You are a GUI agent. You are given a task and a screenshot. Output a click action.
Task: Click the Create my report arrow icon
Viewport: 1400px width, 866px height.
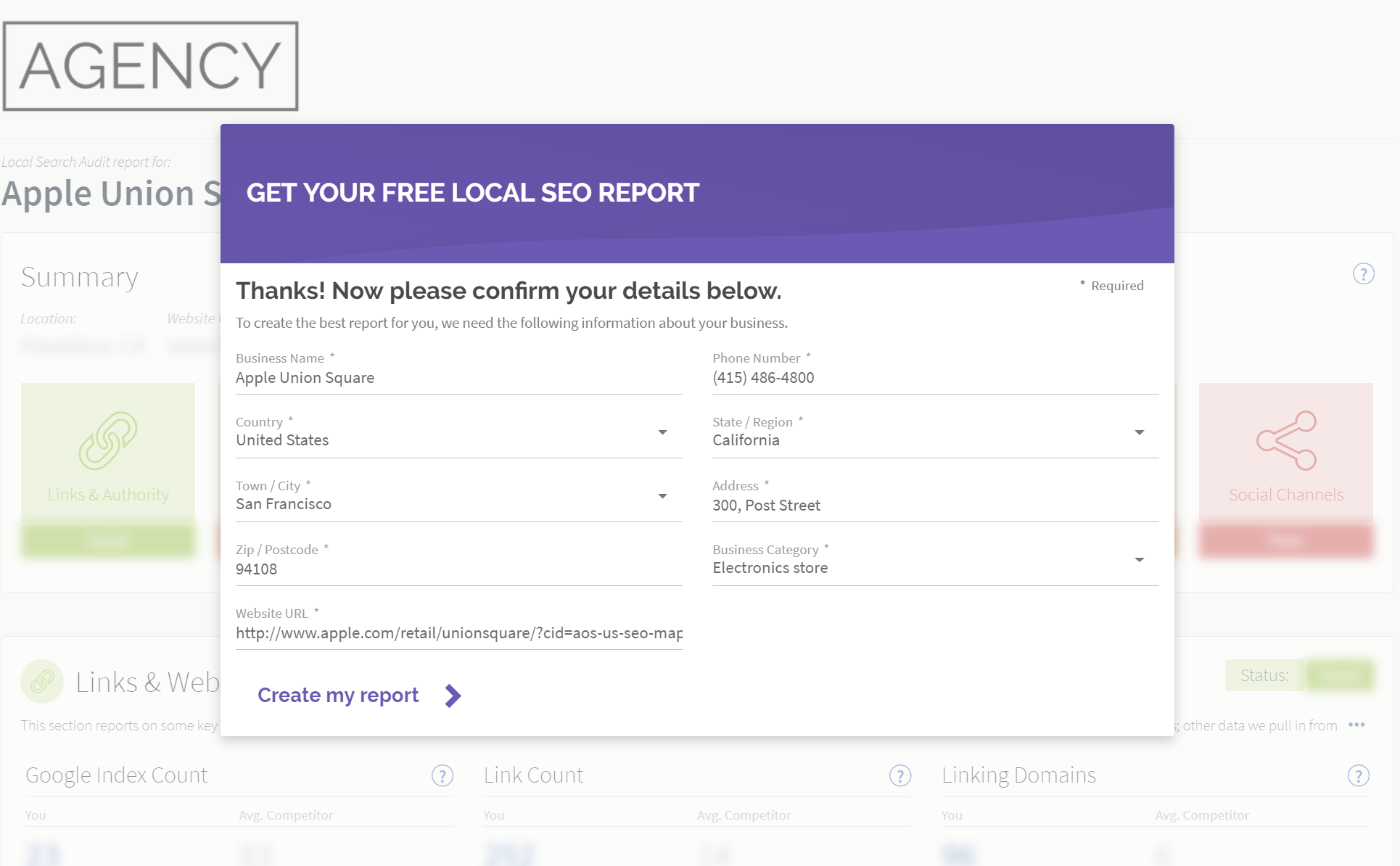point(453,696)
